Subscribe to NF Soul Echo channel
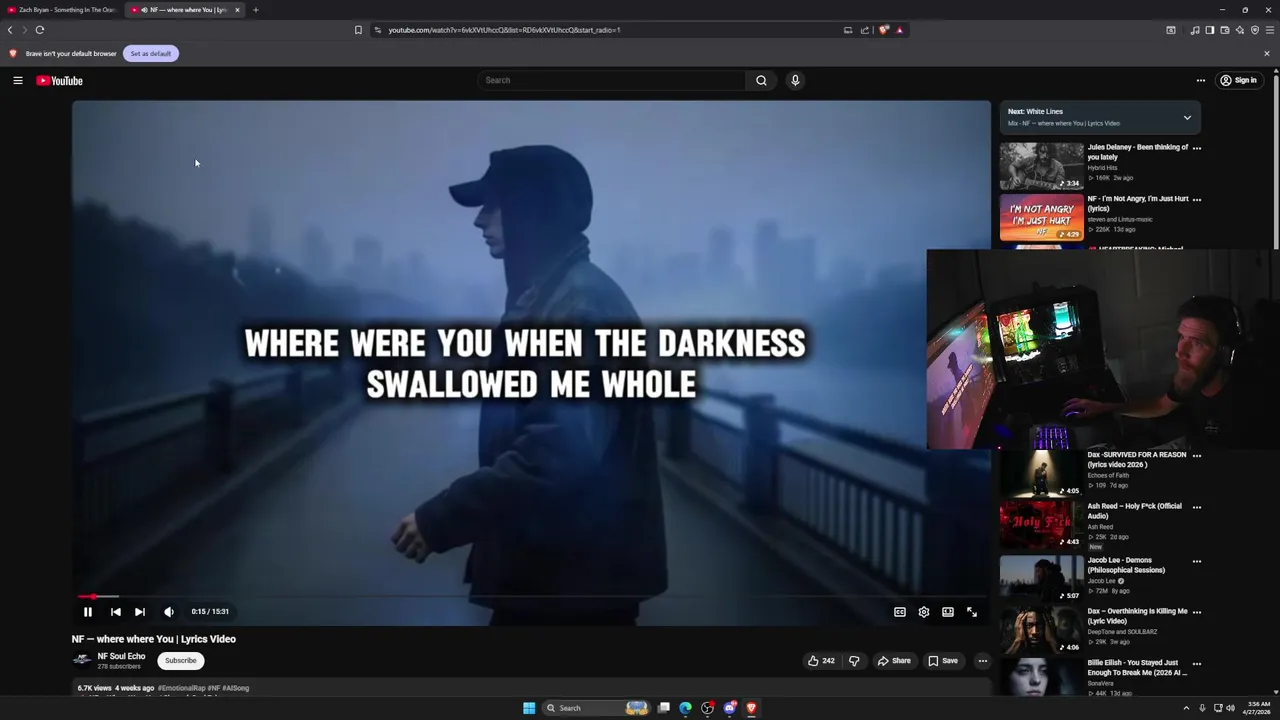 (x=181, y=661)
